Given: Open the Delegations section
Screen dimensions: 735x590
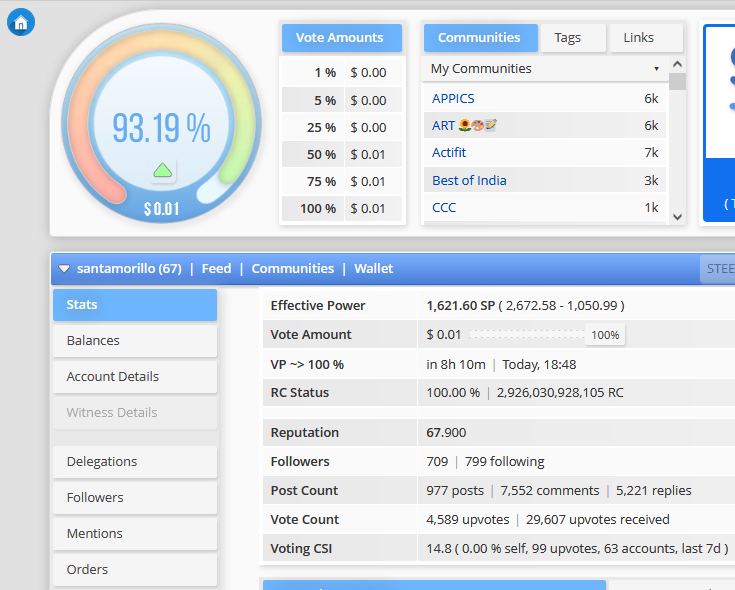Looking at the screenshot, I should (x=135, y=462).
